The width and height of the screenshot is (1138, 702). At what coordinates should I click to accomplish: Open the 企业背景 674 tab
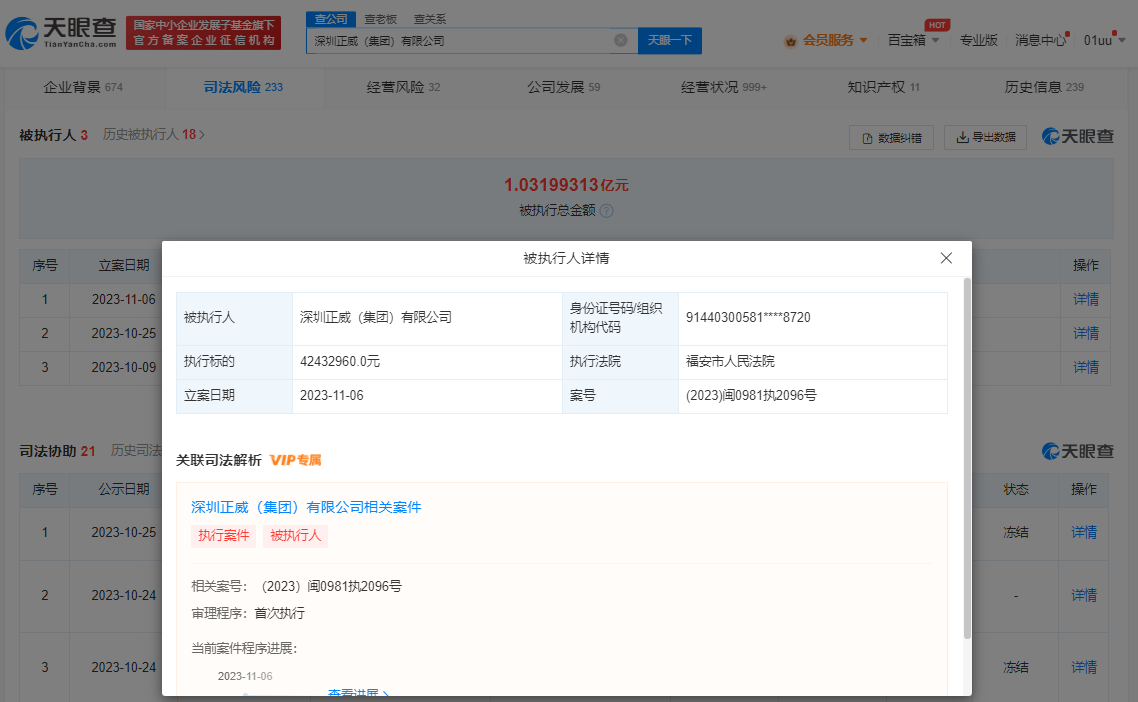tap(83, 87)
